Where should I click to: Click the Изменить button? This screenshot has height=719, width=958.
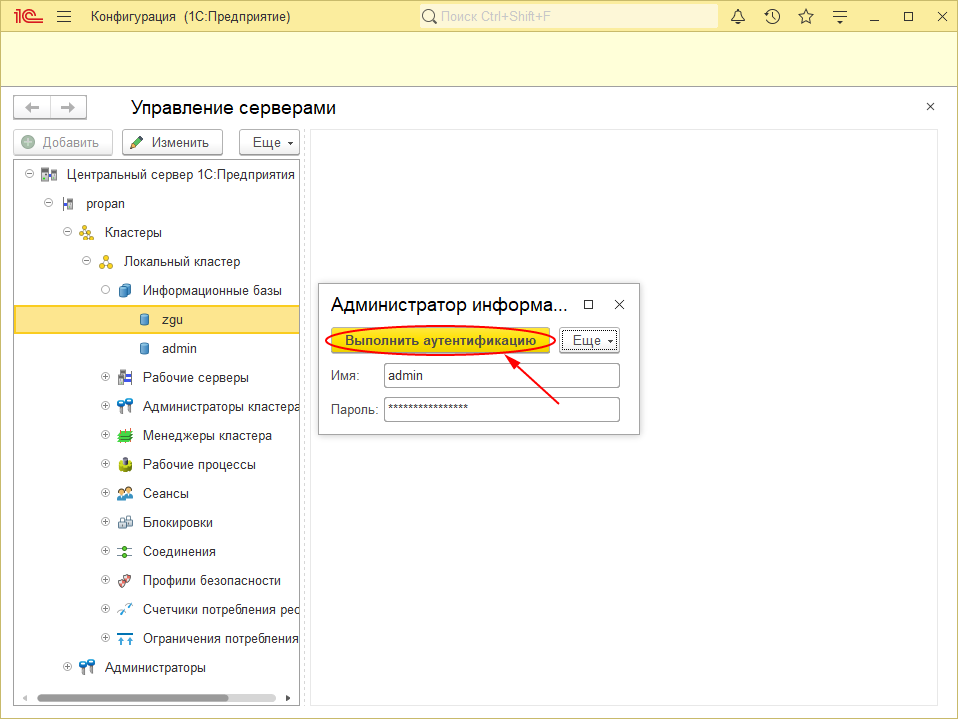[172, 142]
